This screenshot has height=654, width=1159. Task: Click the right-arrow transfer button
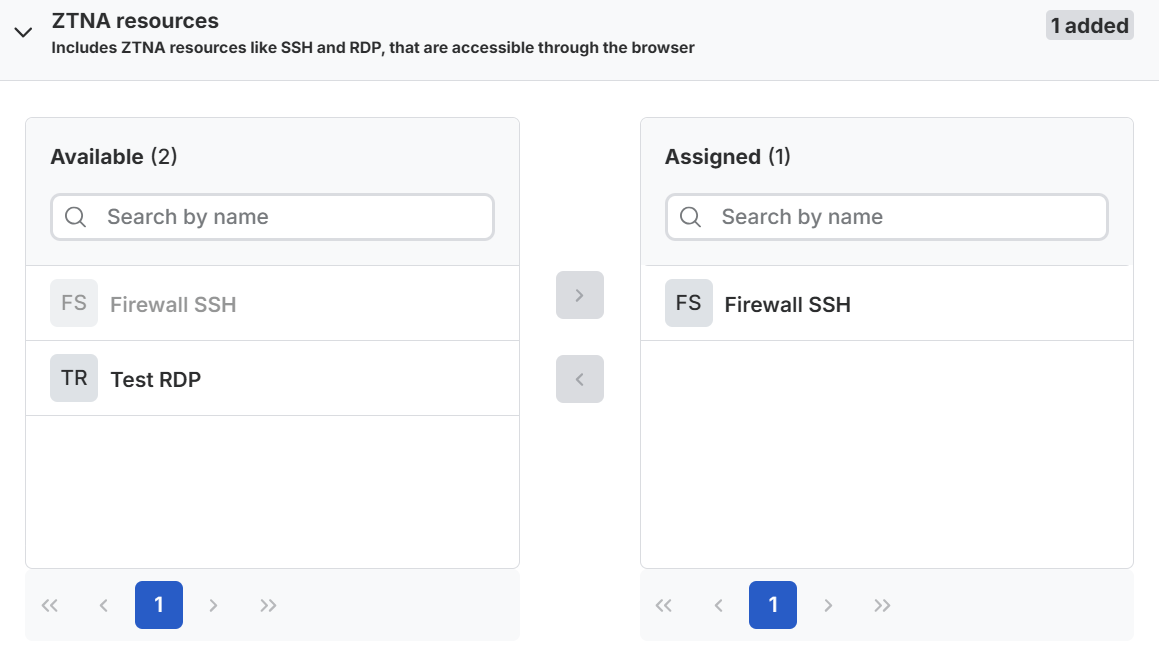[x=579, y=294]
